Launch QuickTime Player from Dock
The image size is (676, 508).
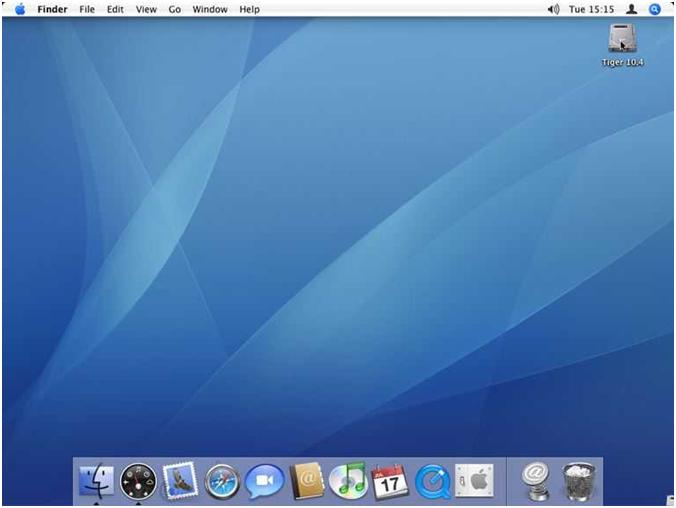pos(432,481)
